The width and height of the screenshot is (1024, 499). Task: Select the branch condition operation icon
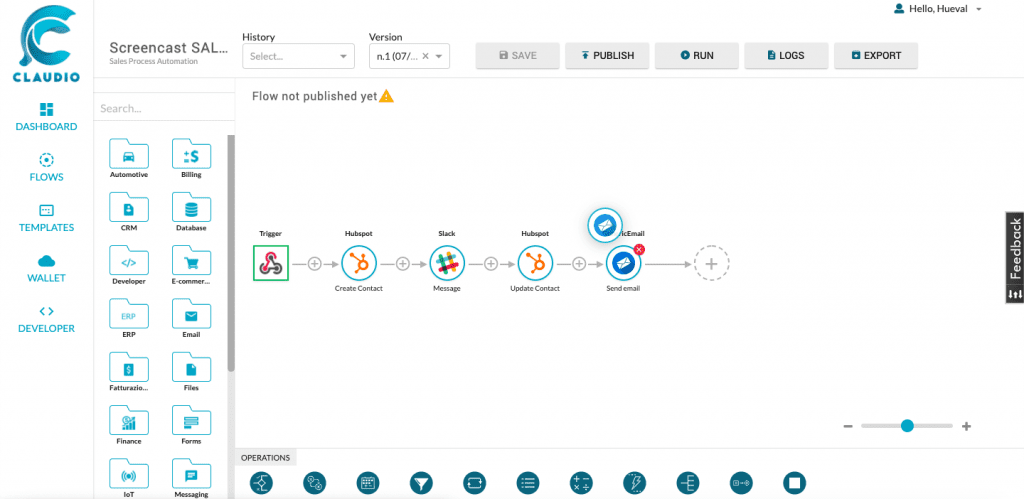262,483
